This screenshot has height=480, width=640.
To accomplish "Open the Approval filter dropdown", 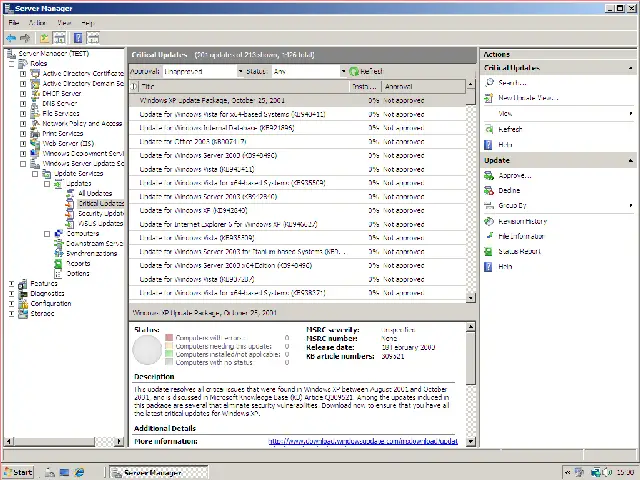I will click(240, 71).
